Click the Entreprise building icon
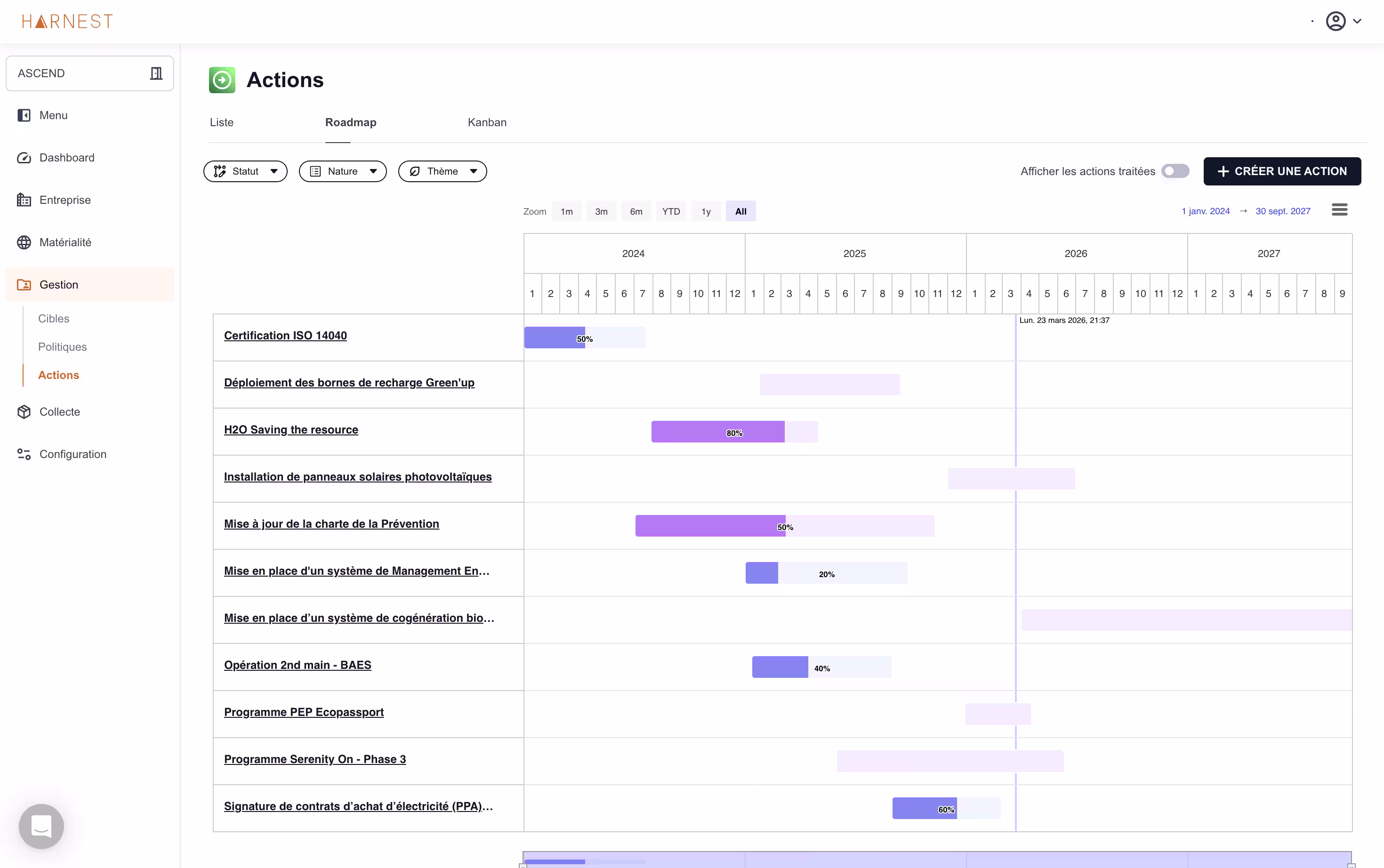The width and height of the screenshot is (1384, 868). coord(24,200)
